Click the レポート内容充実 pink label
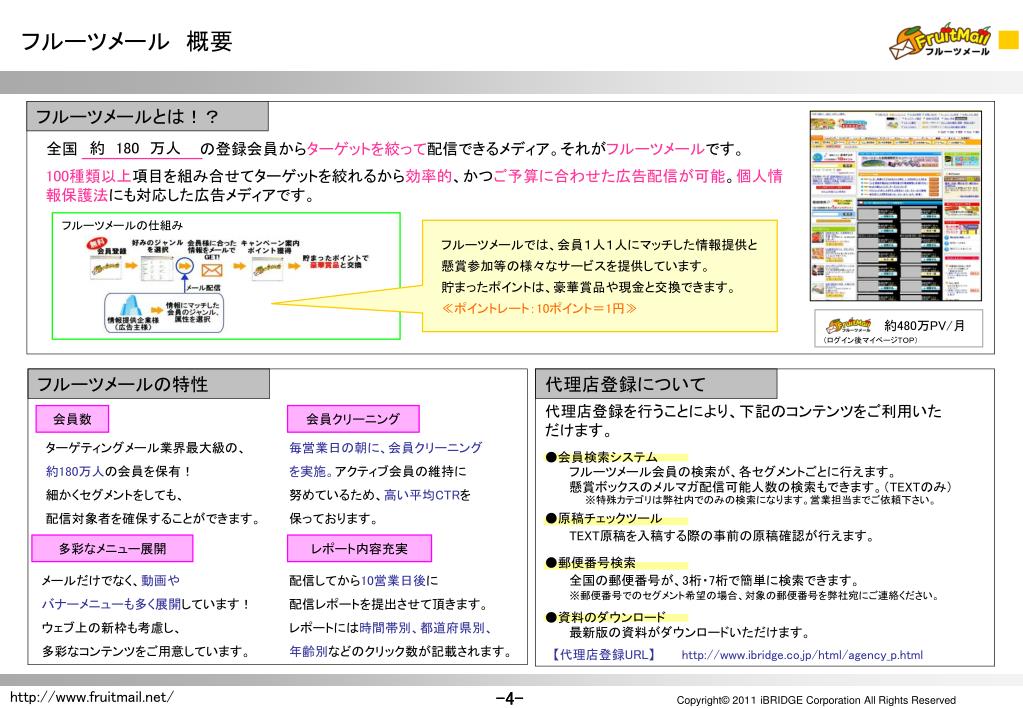 pos(359,548)
